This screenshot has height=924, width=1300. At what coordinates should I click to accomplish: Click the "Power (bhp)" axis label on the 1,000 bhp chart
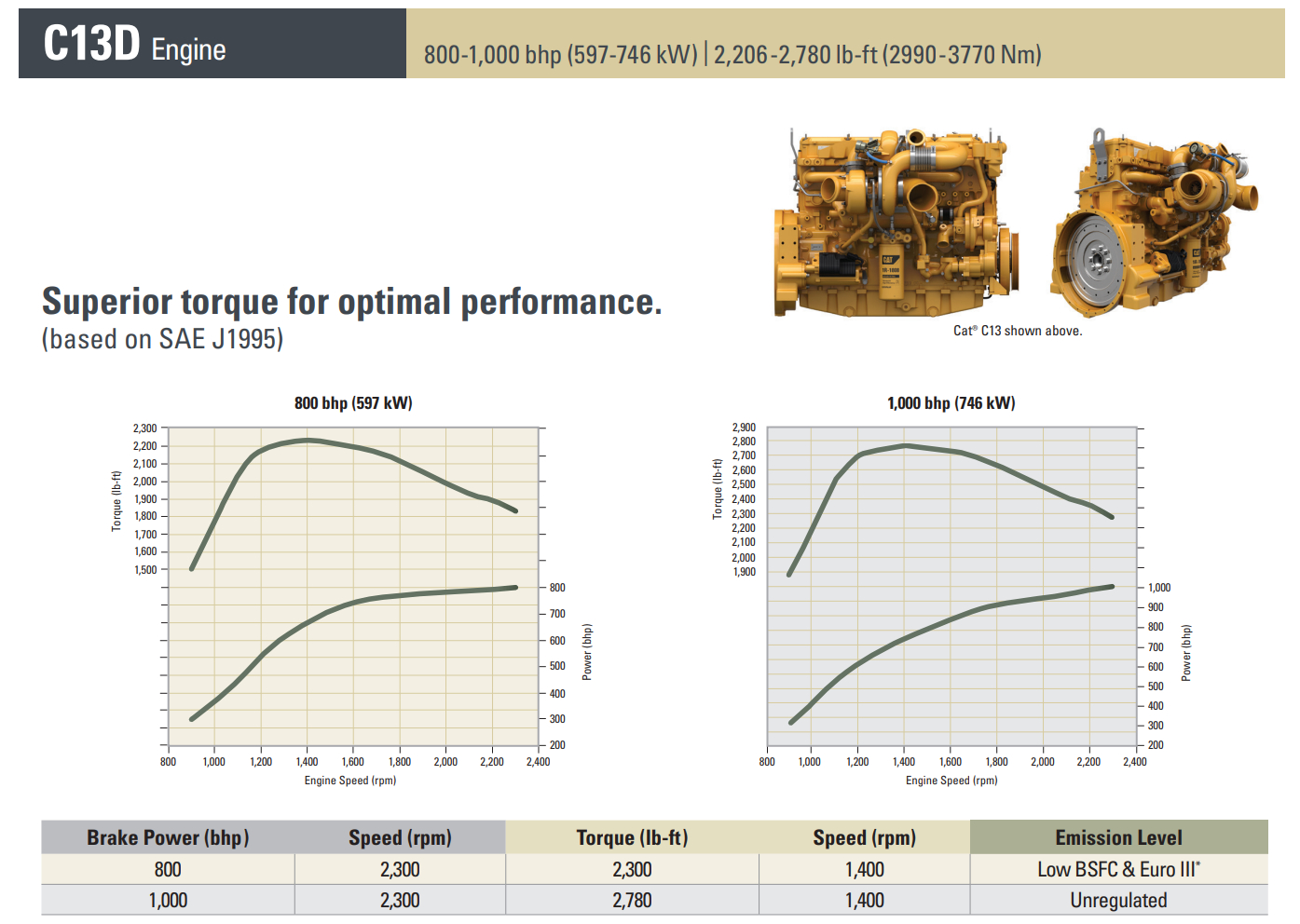click(1186, 653)
